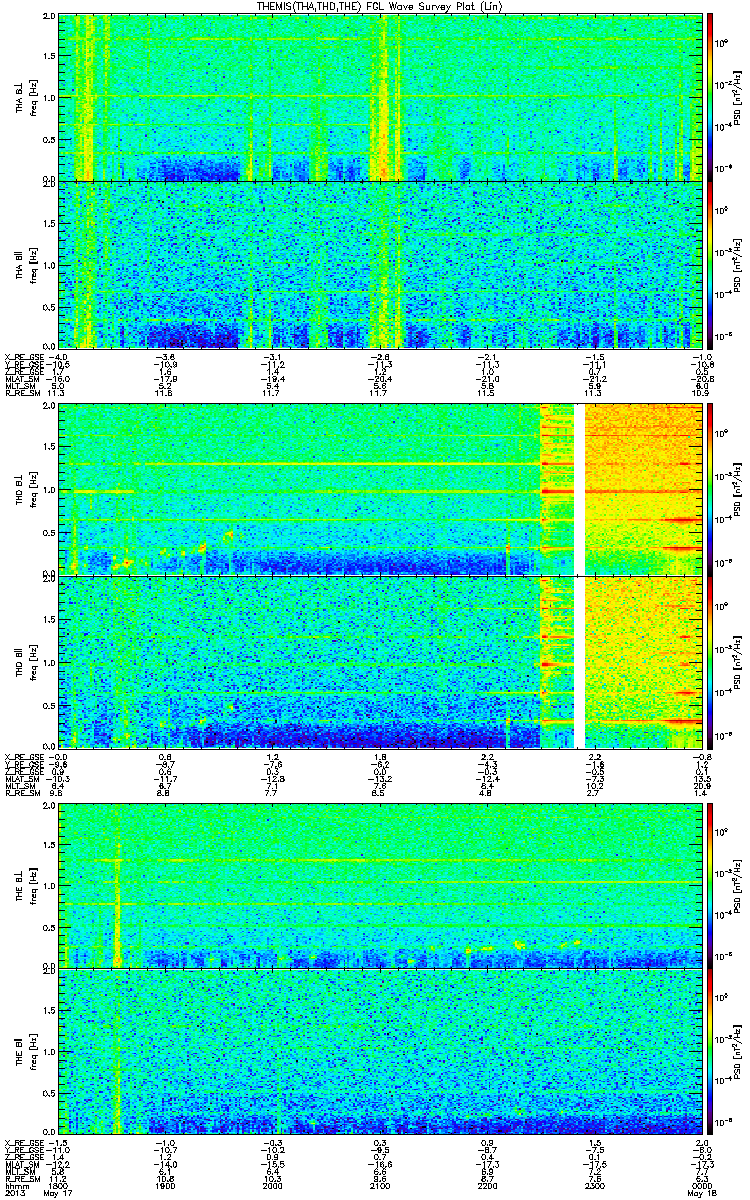Click the X_RE_GSE row label under THA panels

[24, 356]
